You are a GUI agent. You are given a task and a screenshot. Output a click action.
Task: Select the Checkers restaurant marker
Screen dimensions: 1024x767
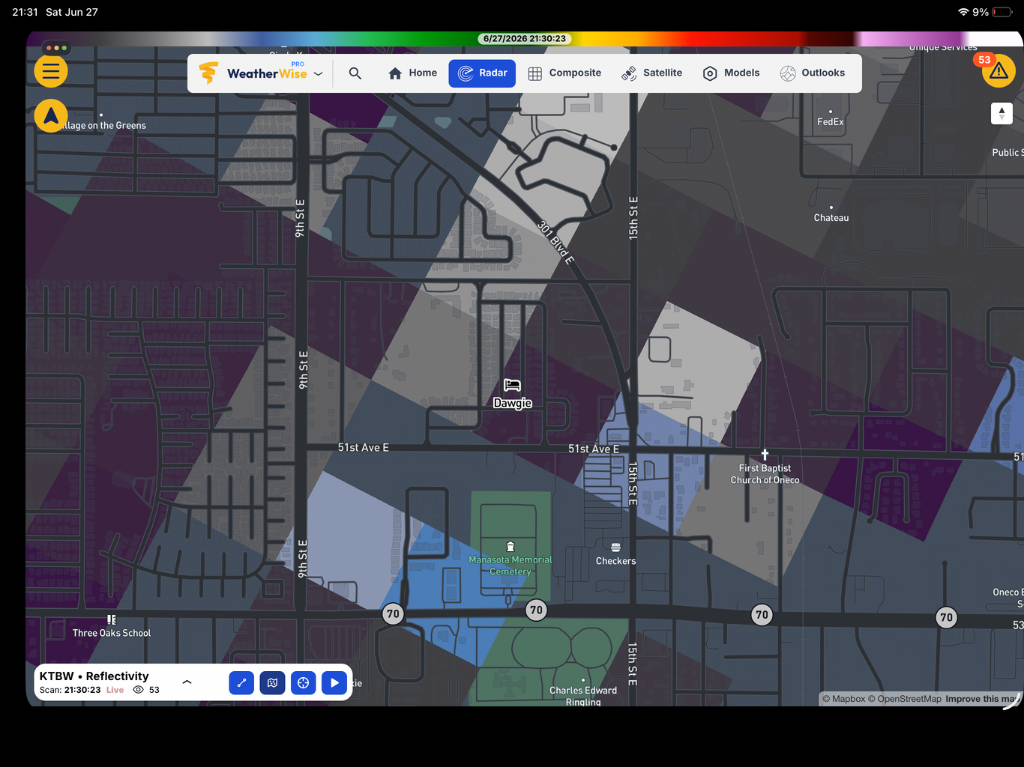click(x=615, y=554)
